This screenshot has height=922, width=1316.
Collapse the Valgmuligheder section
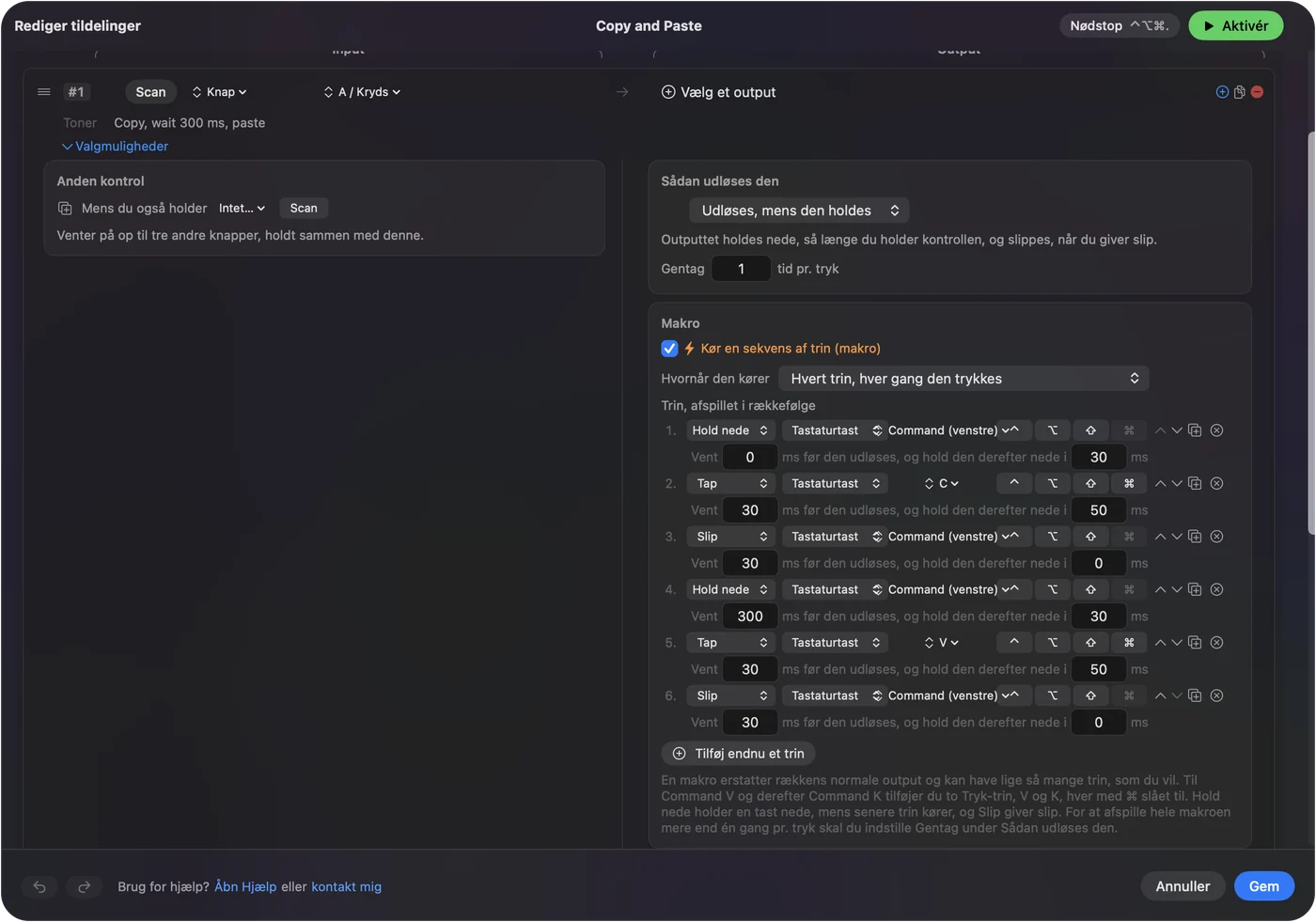115,147
